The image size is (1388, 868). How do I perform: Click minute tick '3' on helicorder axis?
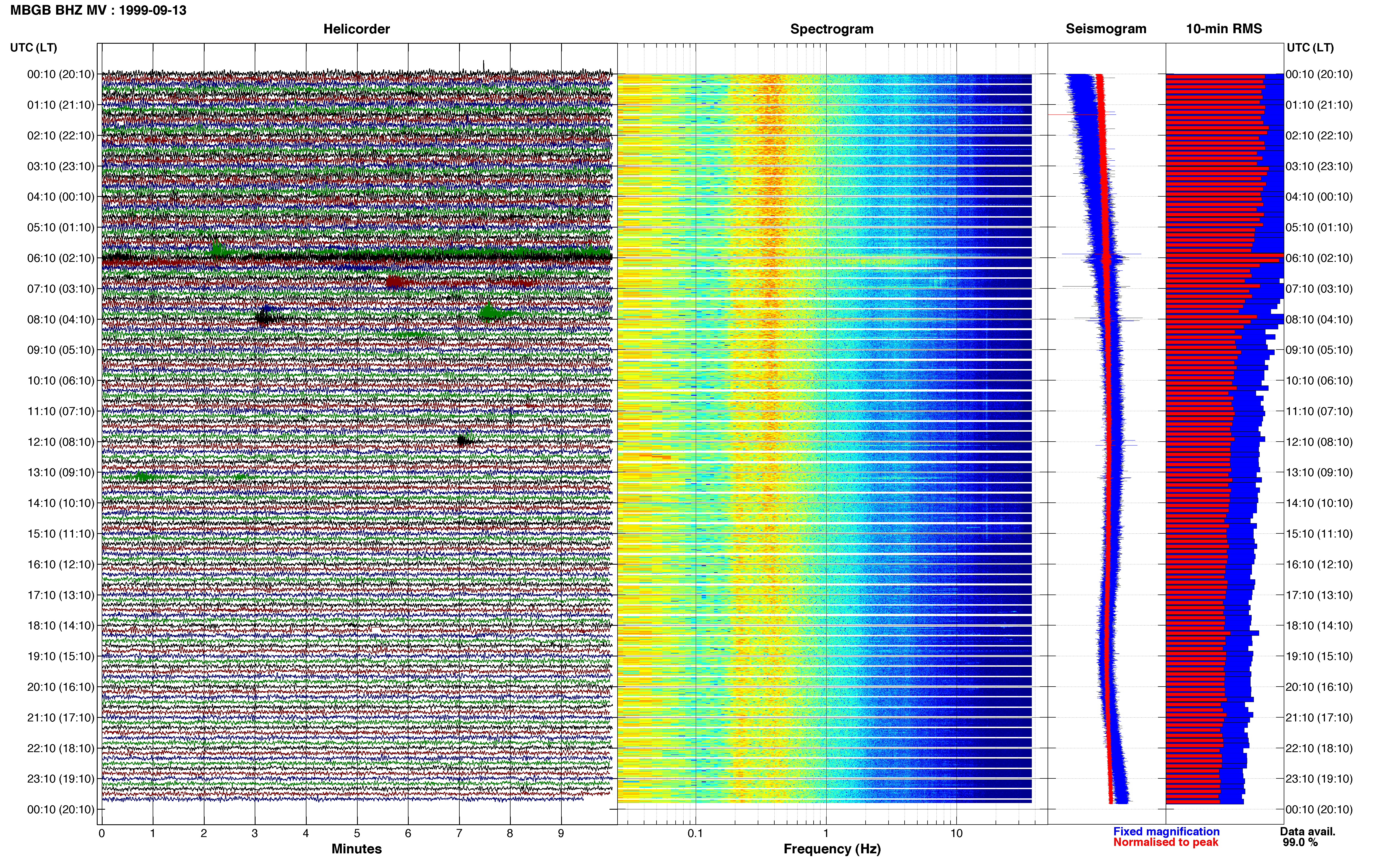pos(255,833)
